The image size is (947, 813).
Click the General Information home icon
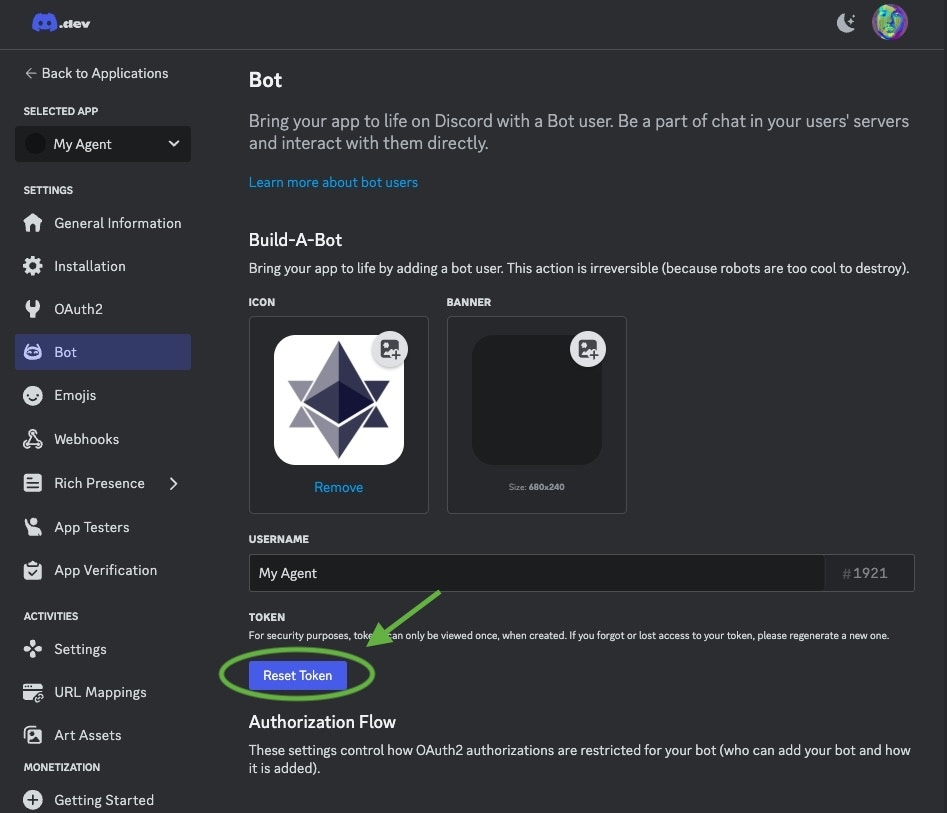[33, 223]
